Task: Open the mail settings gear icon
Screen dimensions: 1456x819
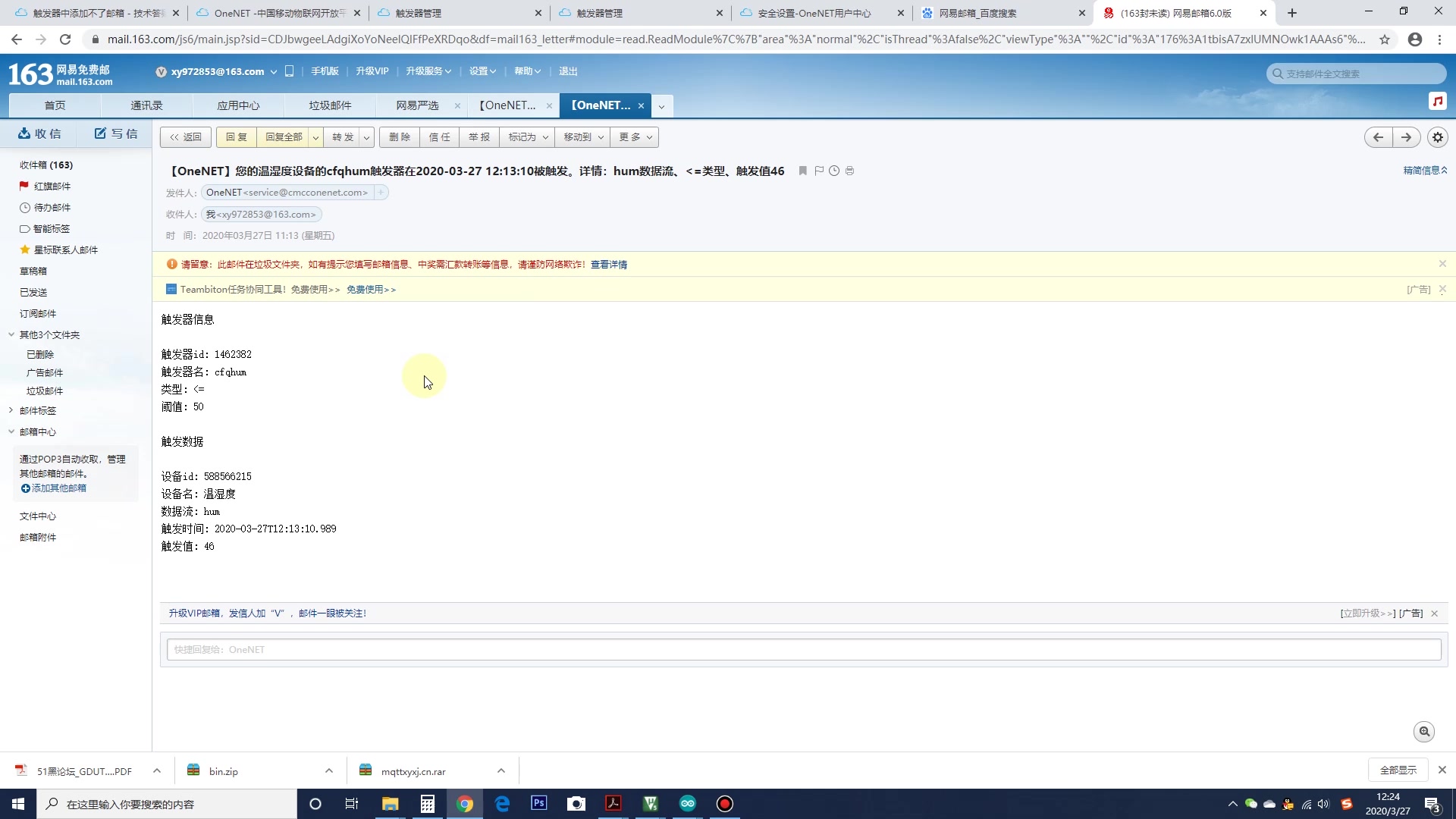Action: pyautogui.click(x=1437, y=137)
